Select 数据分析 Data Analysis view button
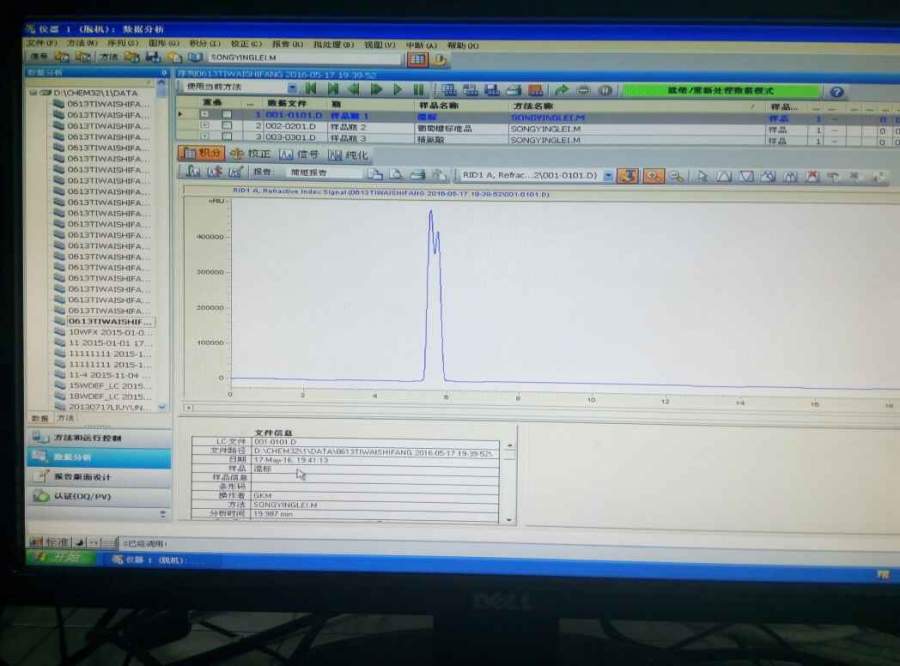900x666 pixels. 99,457
